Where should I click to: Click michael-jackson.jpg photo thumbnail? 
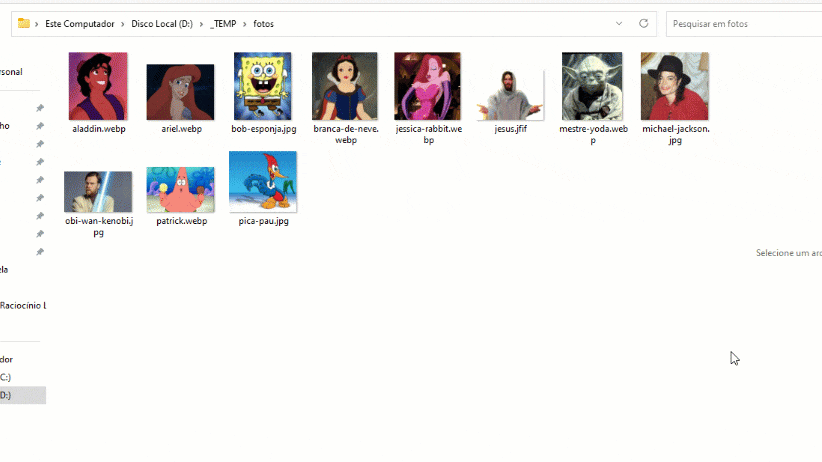[675, 86]
